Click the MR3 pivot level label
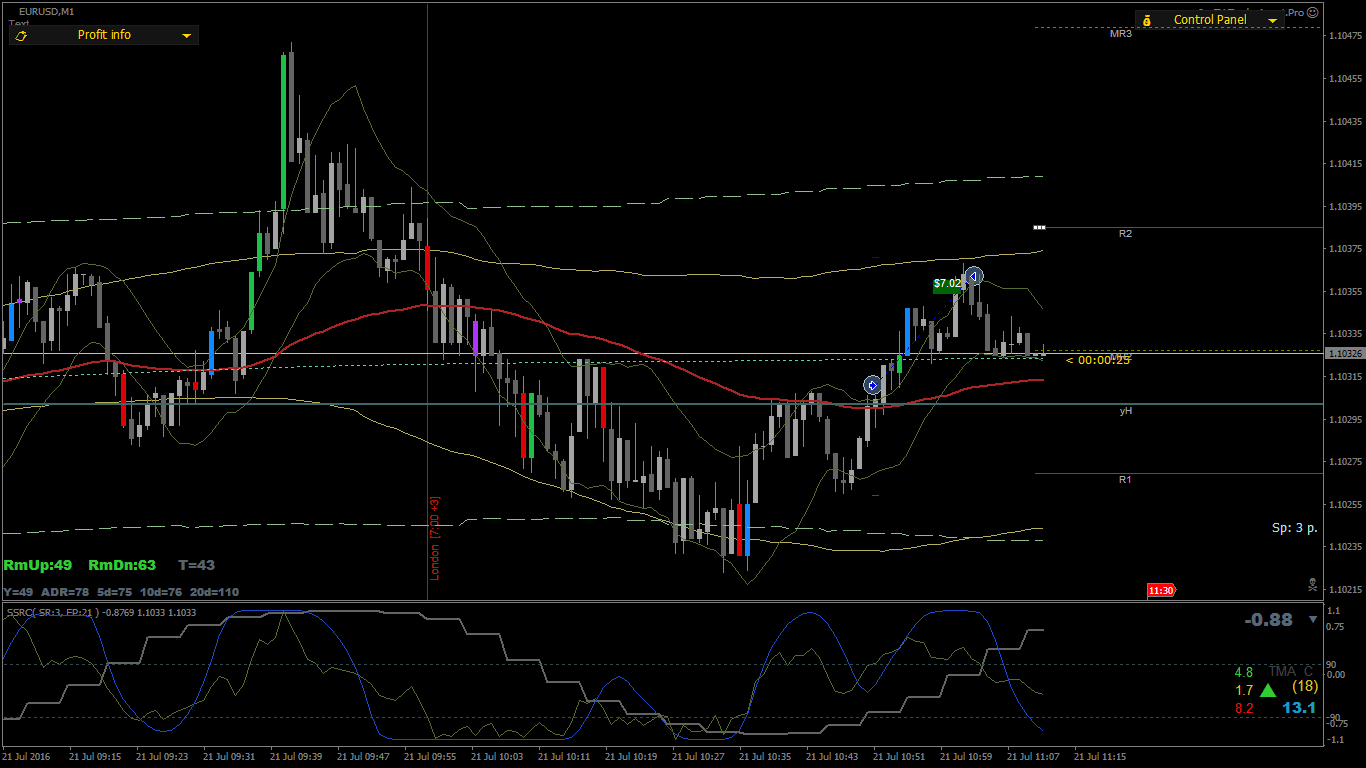The height and width of the screenshot is (768, 1366). (1120, 34)
